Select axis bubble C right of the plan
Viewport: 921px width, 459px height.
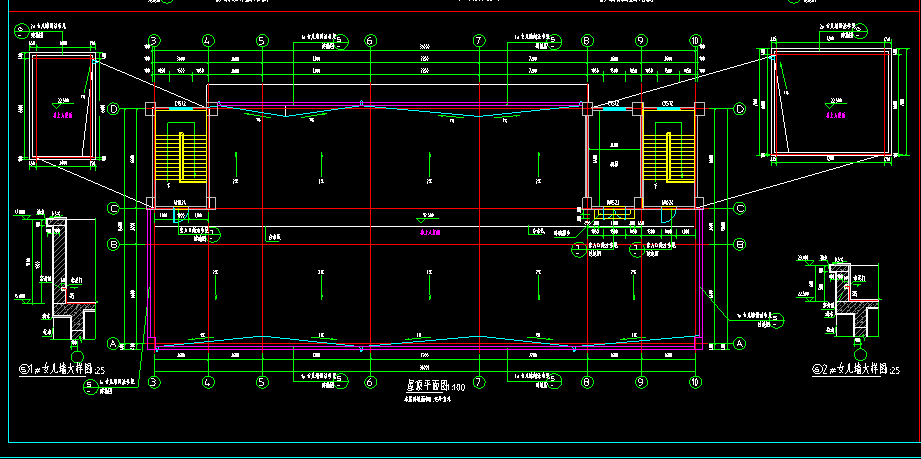click(740, 208)
